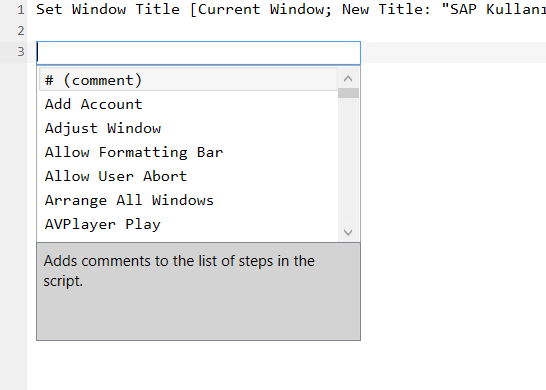546x390 pixels.
Task: Click the step description help text area
Action: pyautogui.click(x=198, y=291)
